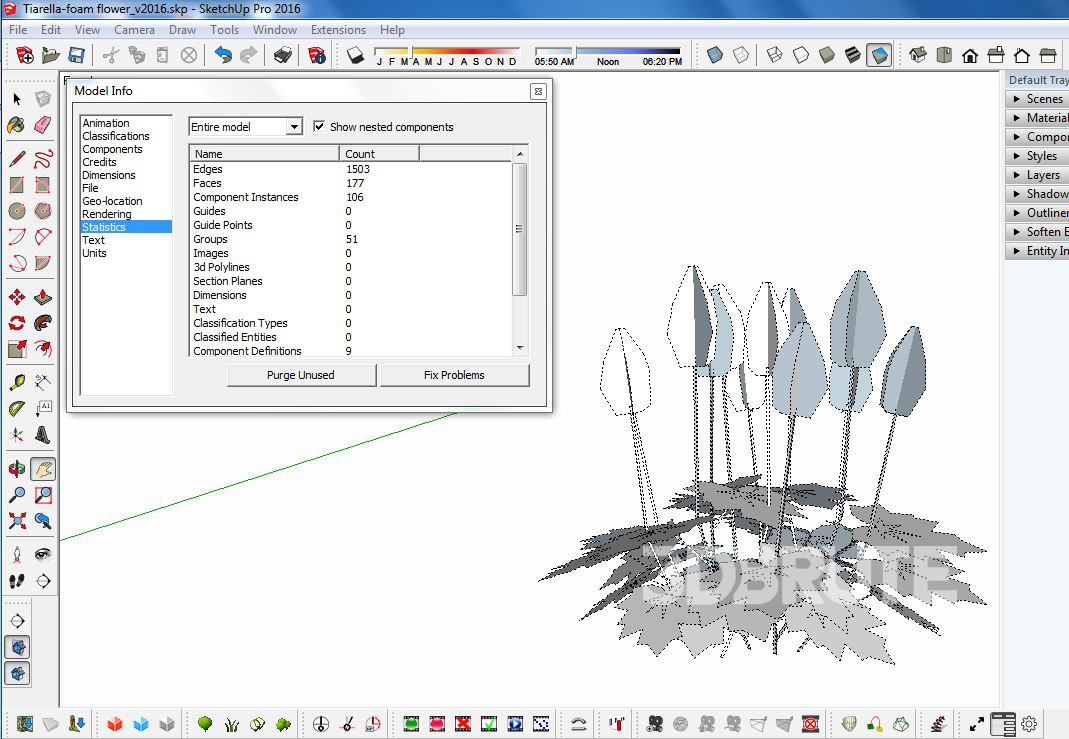
Task: Click the Purge Unused button
Action: point(301,375)
